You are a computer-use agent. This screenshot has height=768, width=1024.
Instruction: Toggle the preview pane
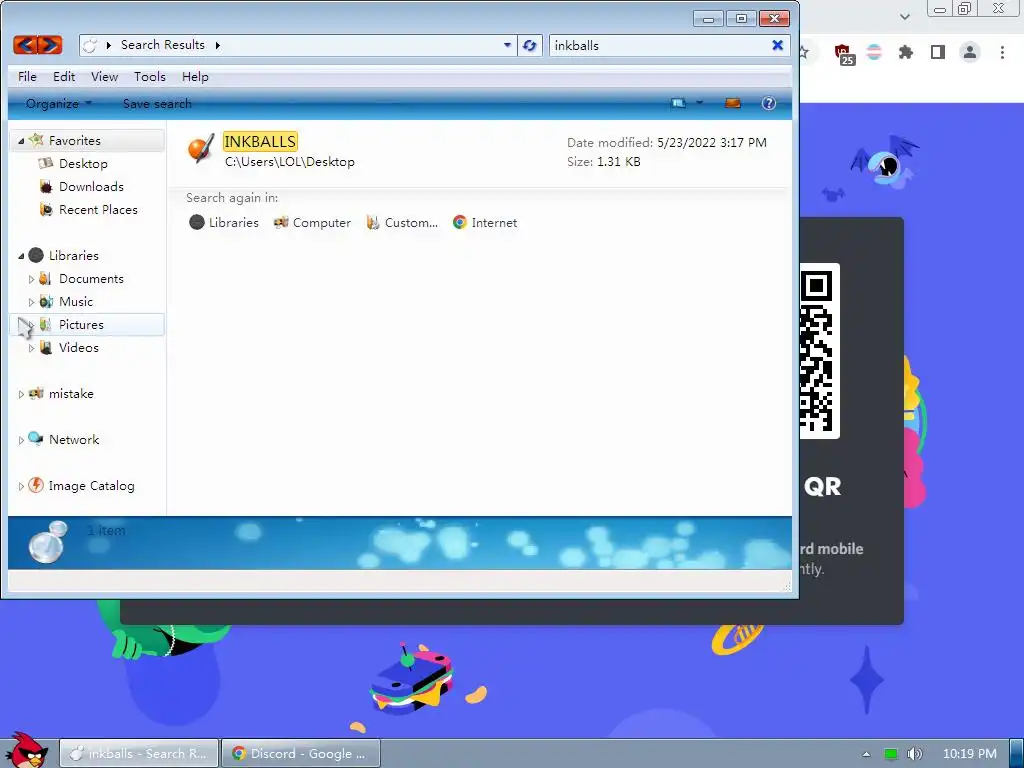733,103
